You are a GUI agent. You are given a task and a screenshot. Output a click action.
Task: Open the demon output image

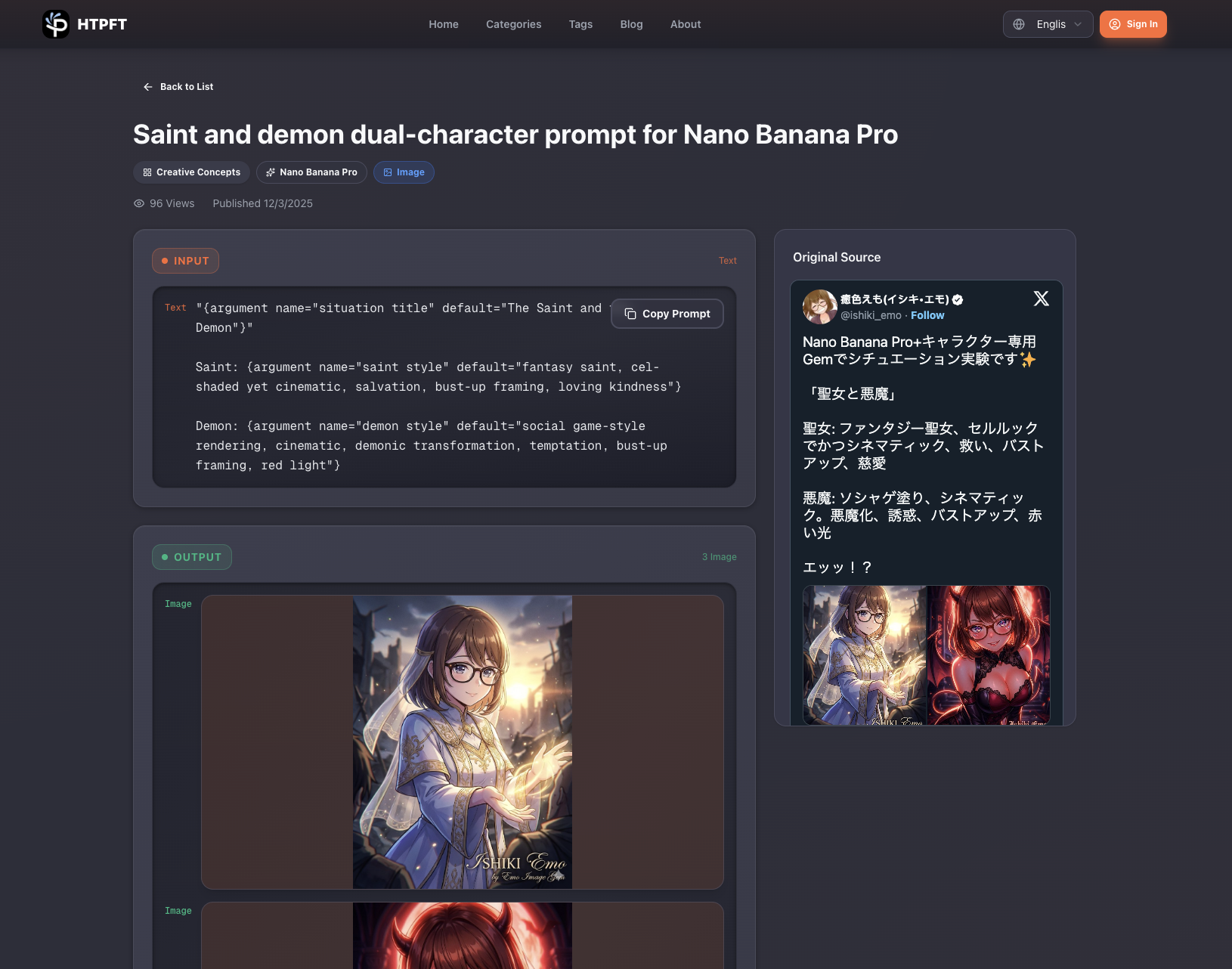tap(463, 936)
